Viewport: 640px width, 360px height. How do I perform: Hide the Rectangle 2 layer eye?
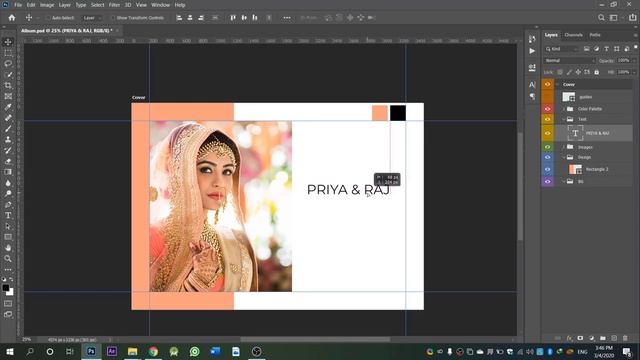[547, 169]
